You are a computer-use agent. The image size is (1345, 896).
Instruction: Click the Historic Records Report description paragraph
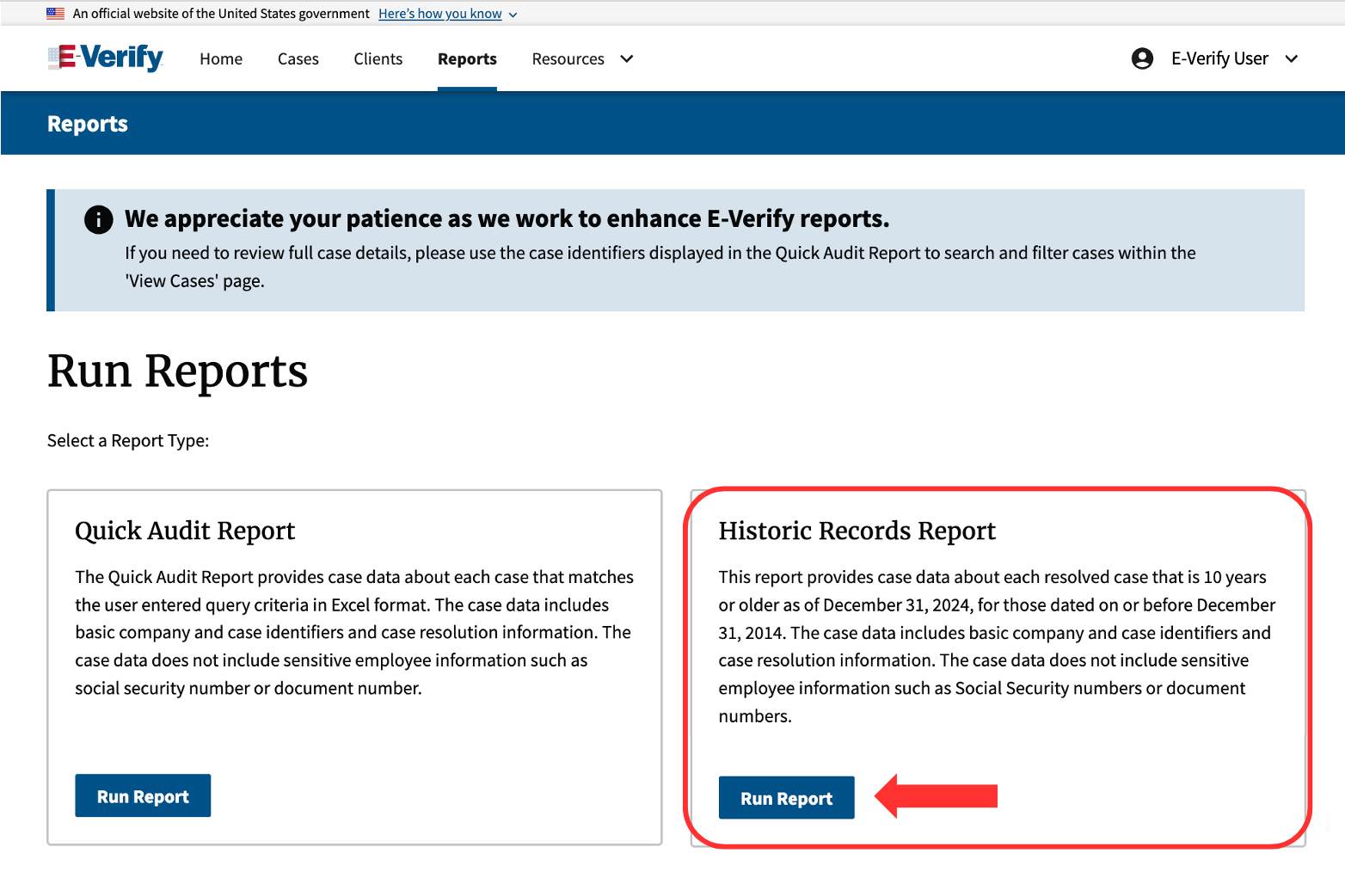pos(998,646)
